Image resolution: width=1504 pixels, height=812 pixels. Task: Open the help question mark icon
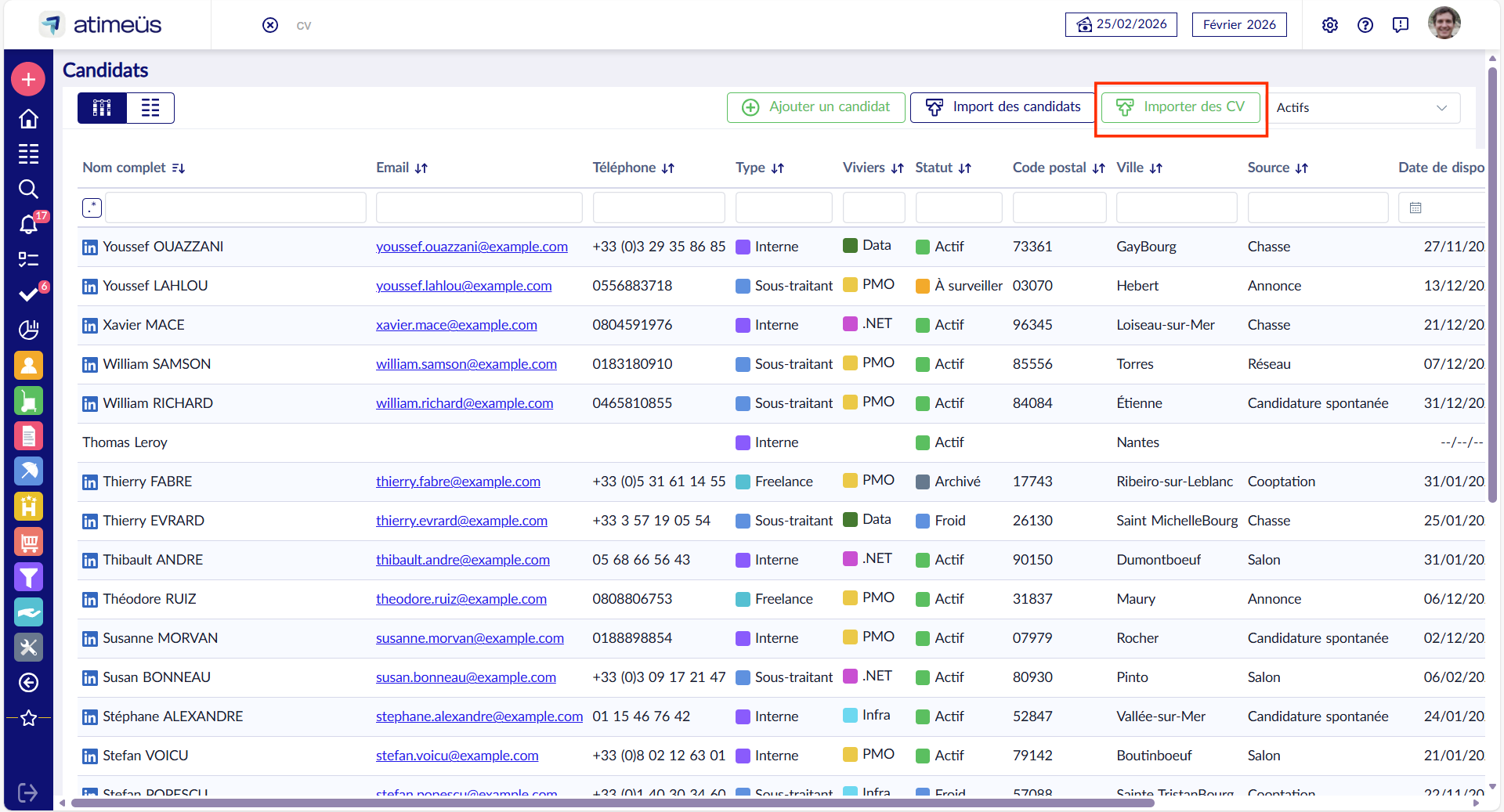click(1365, 25)
